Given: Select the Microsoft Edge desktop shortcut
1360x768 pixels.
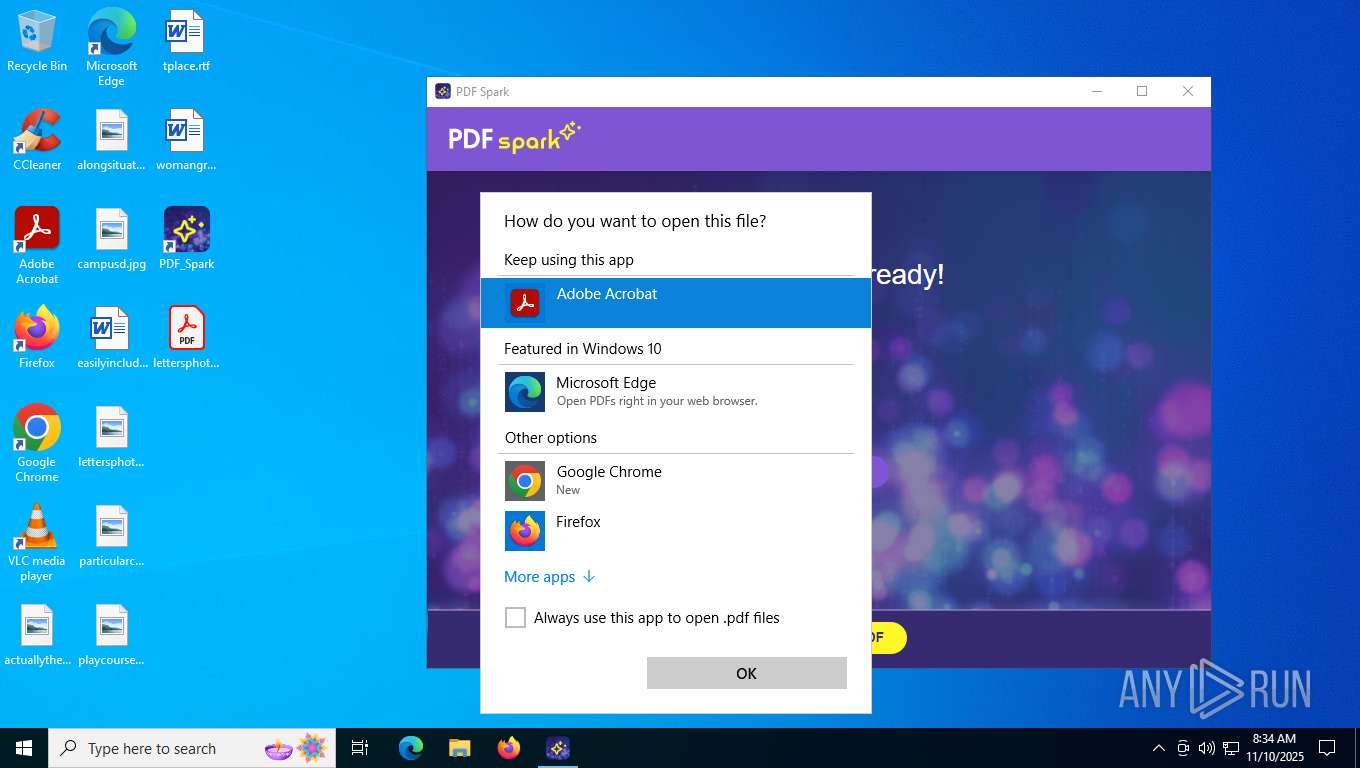Looking at the screenshot, I should pos(111,48).
